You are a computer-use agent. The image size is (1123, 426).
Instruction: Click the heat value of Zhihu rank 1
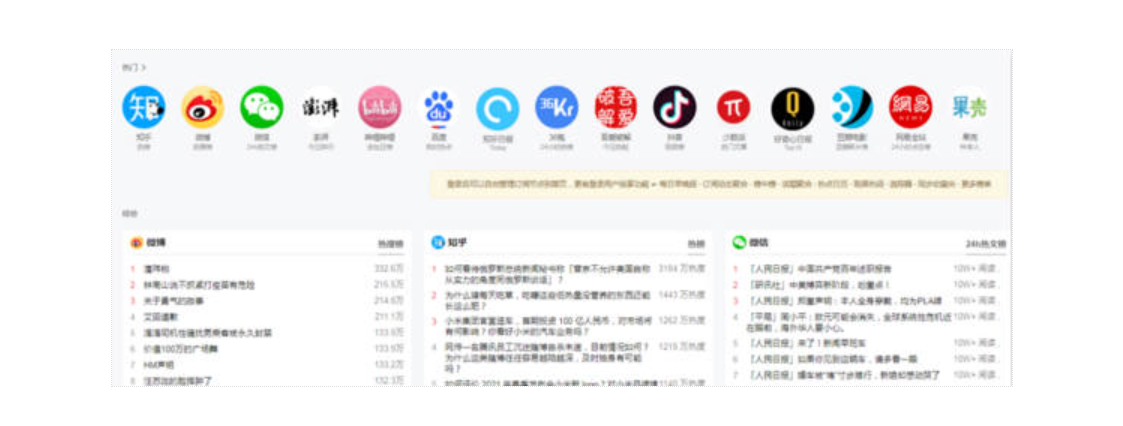(682, 269)
